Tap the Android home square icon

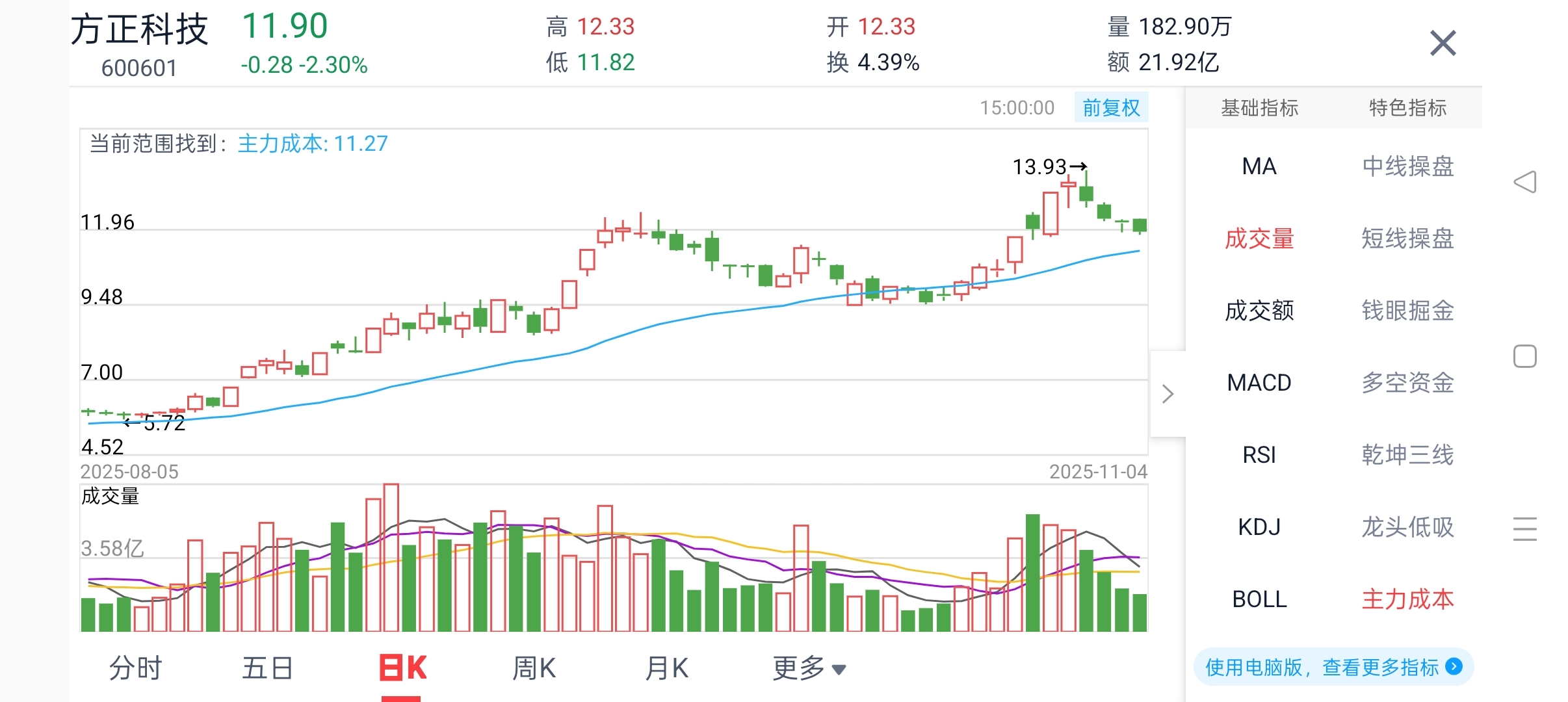pyautogui.click(x=1524, y=356)
